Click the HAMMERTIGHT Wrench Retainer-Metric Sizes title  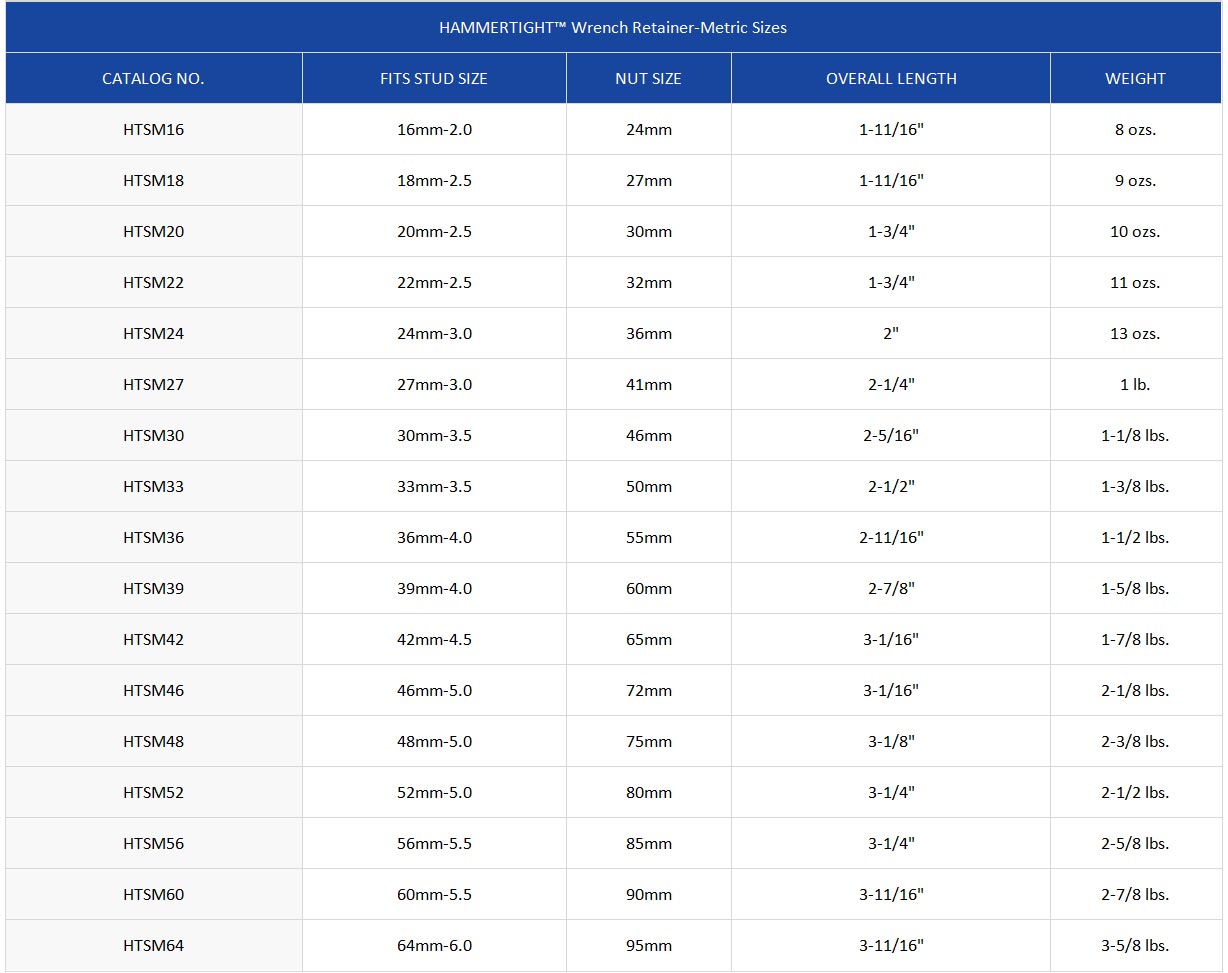point(613,28)
